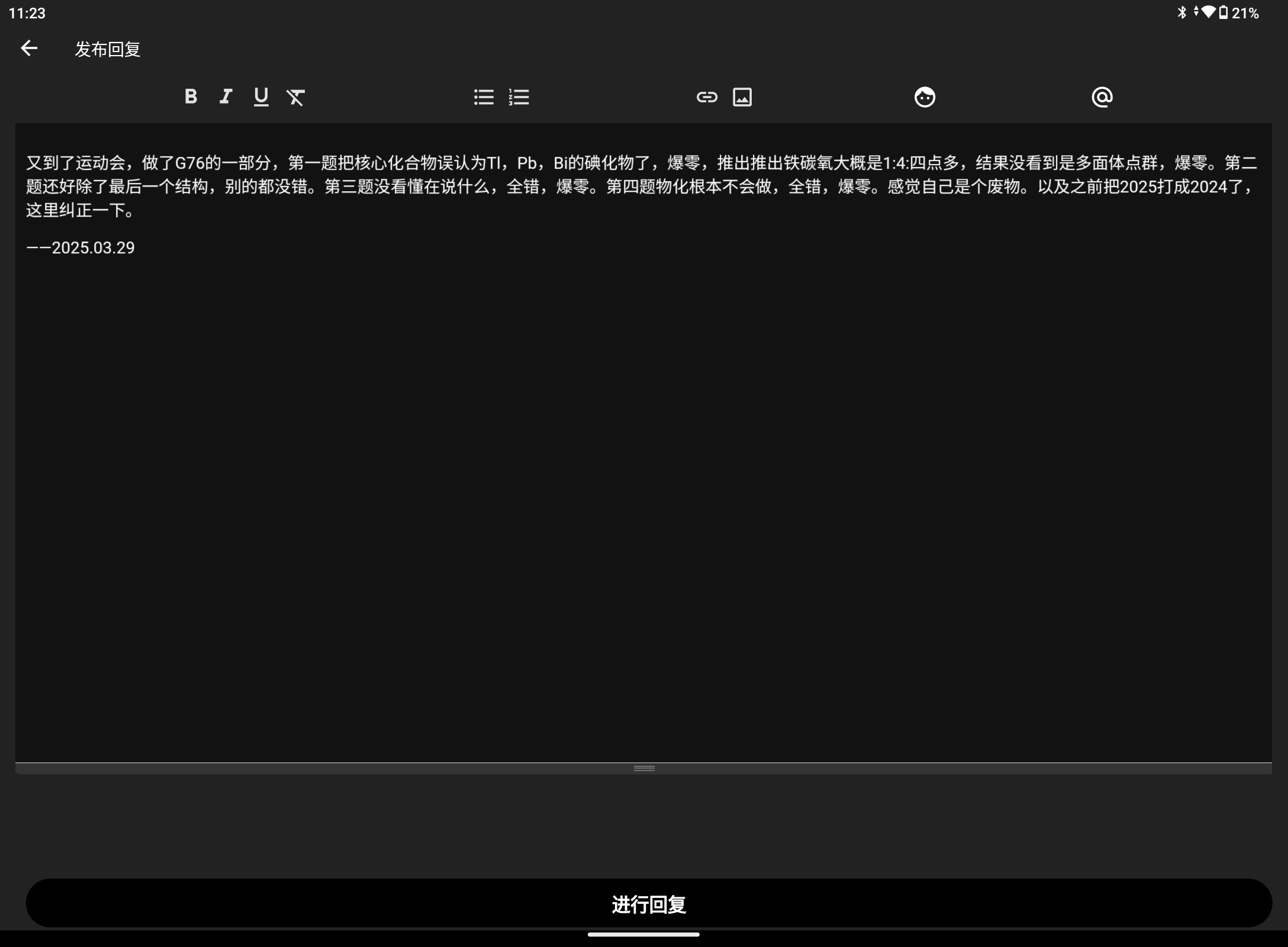Open the emoji picker
This screenshot has height=947, width=1288.
pyautogui.click(x=925, y=96)
